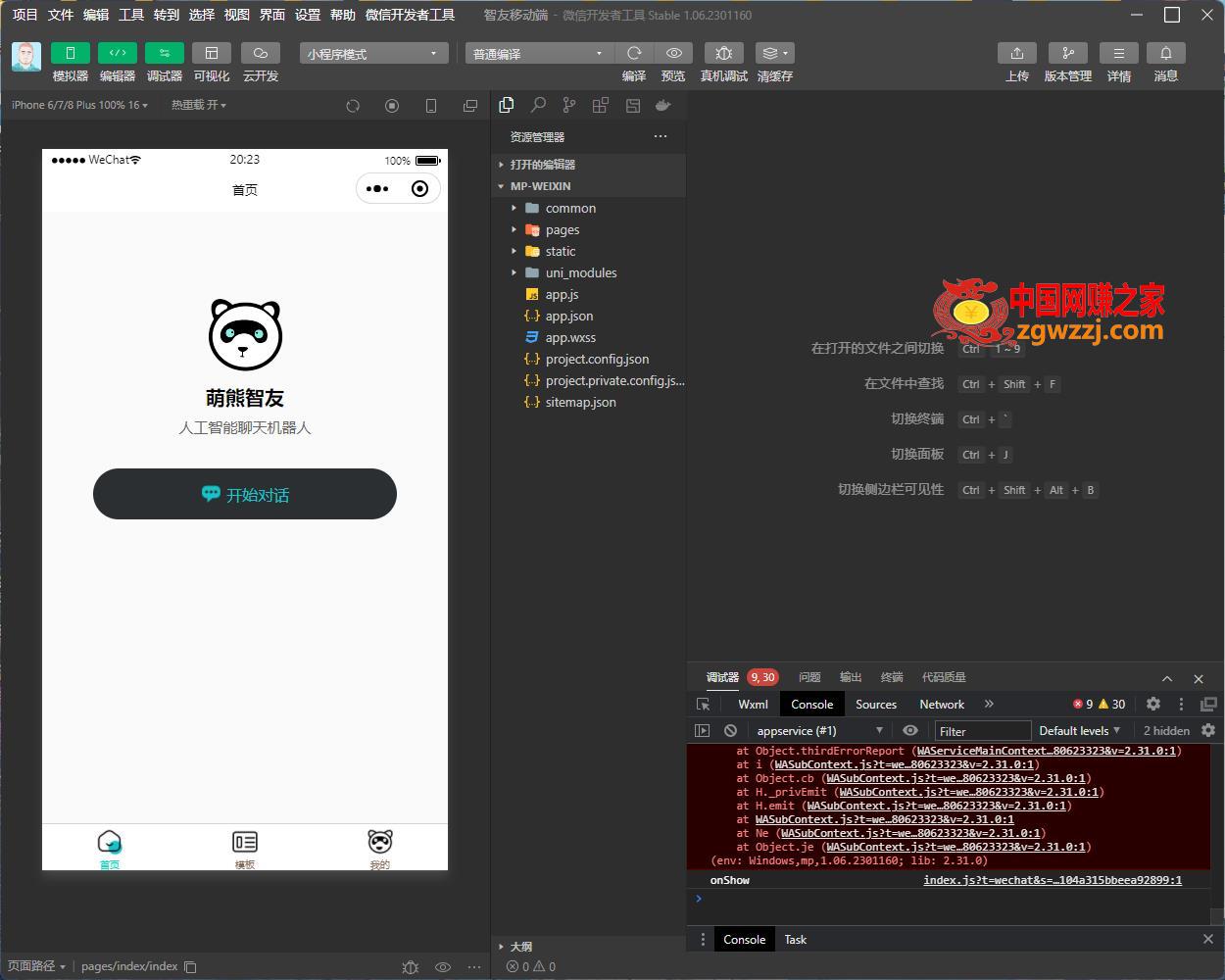Viewport: 1225px width, 980px height.
Task: Expand the uni_modules folder
Action: (588, 272)
